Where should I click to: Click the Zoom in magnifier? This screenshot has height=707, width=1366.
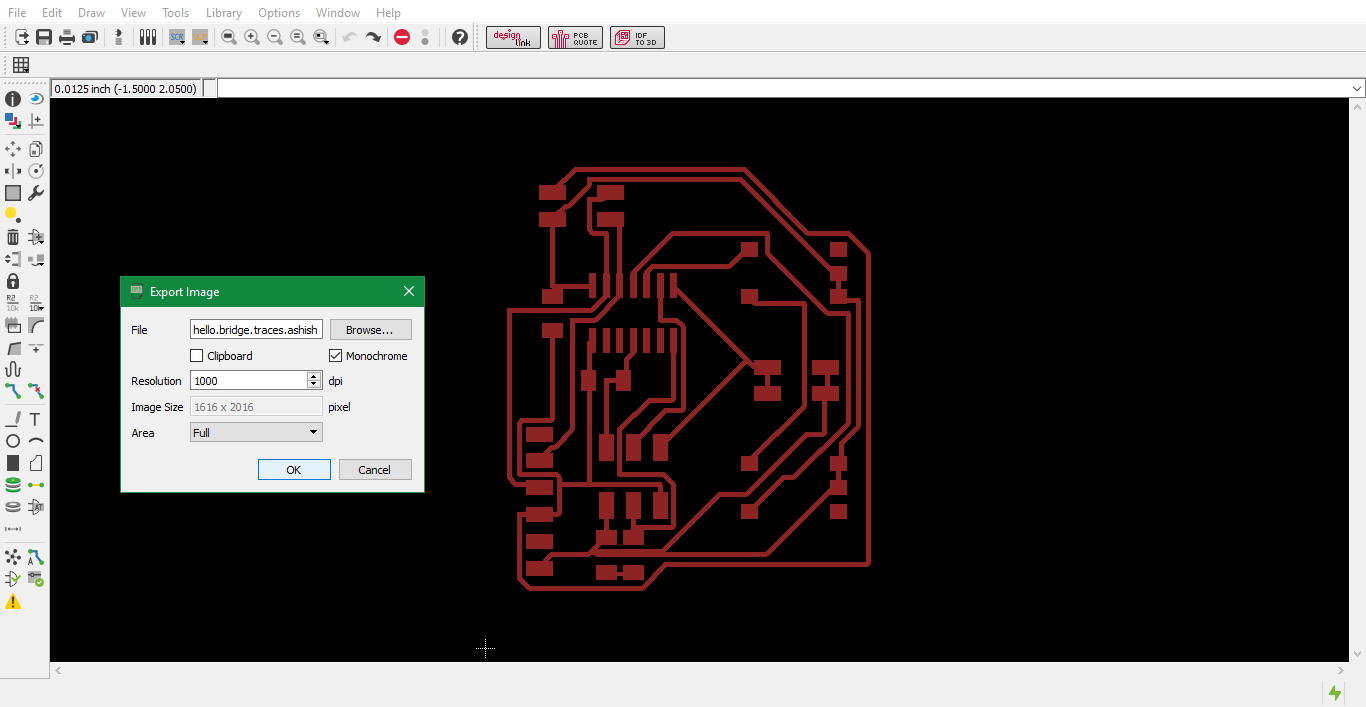tap(252, 37)
